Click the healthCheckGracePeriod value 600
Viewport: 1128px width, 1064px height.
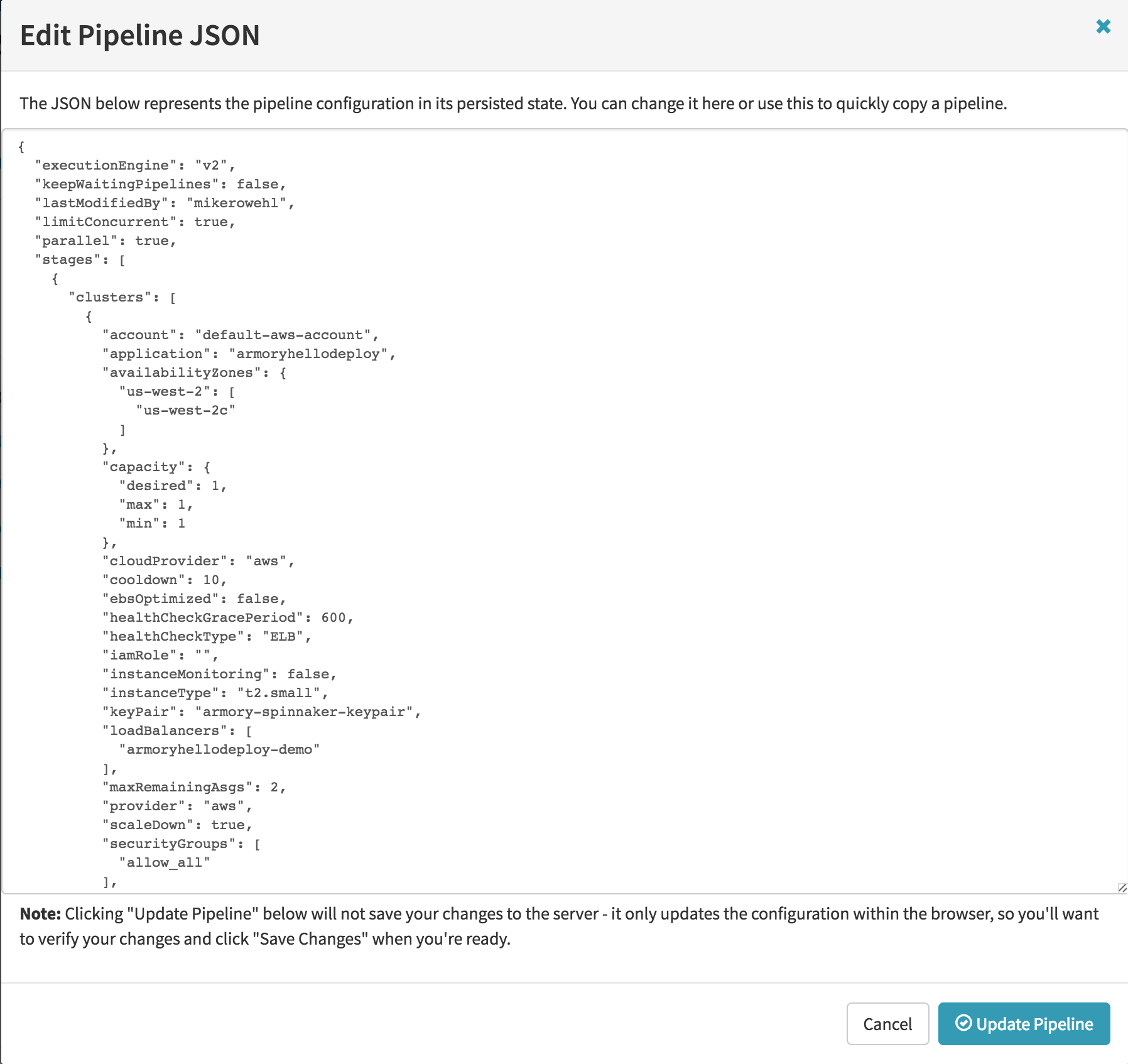pos(334,617)
